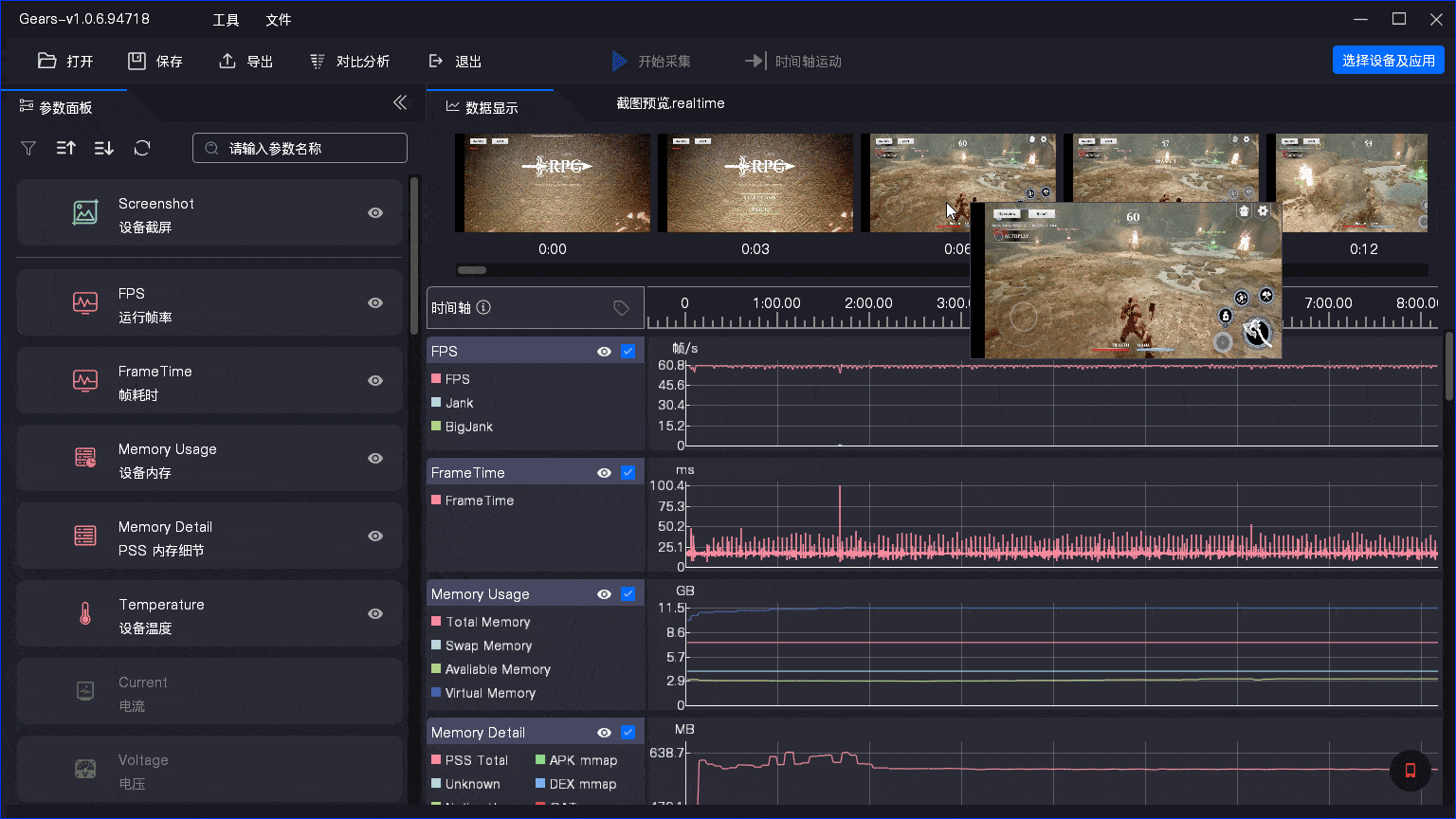Image resolution: width=1456 pixels, height=819 pixels.
Task: Open the Tools menu
Action: tap(226, 20)
